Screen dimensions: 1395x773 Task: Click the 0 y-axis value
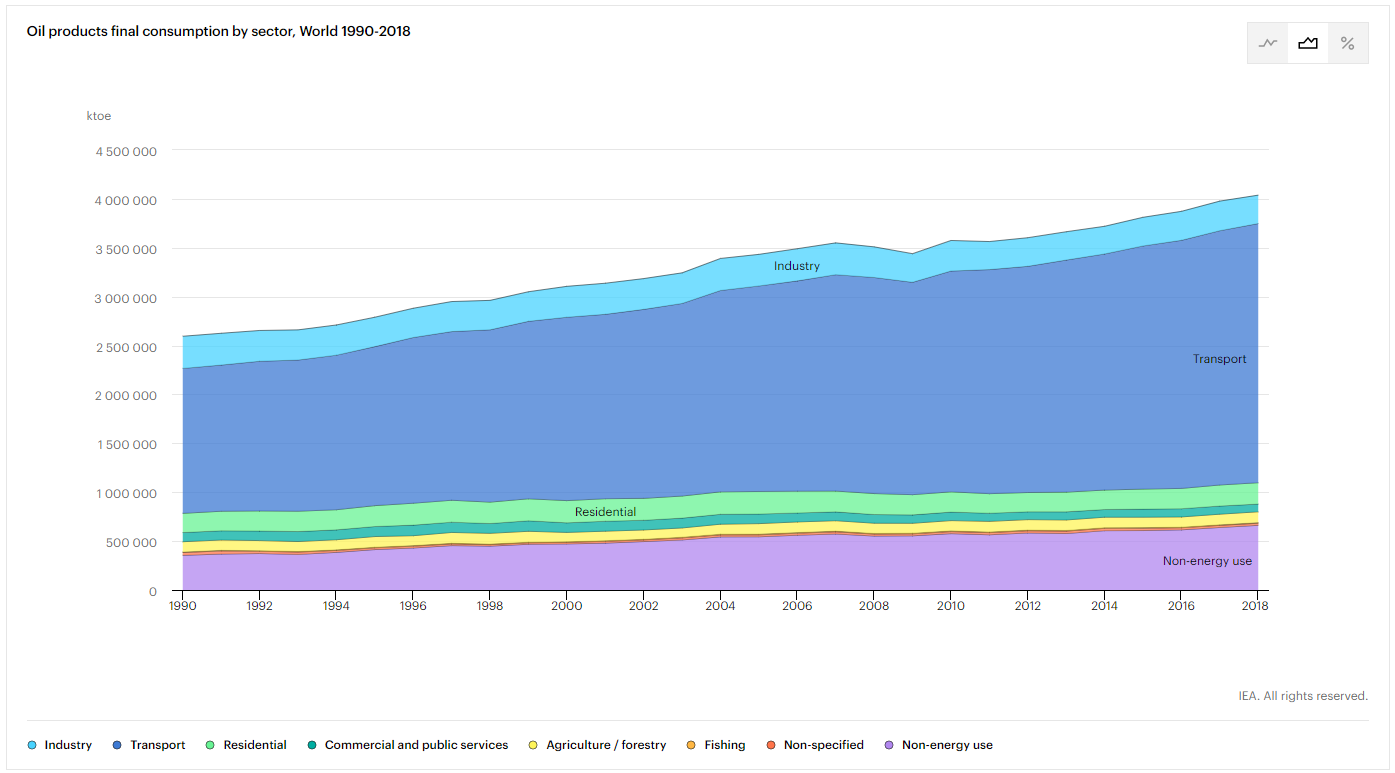(x=153, y=591)
